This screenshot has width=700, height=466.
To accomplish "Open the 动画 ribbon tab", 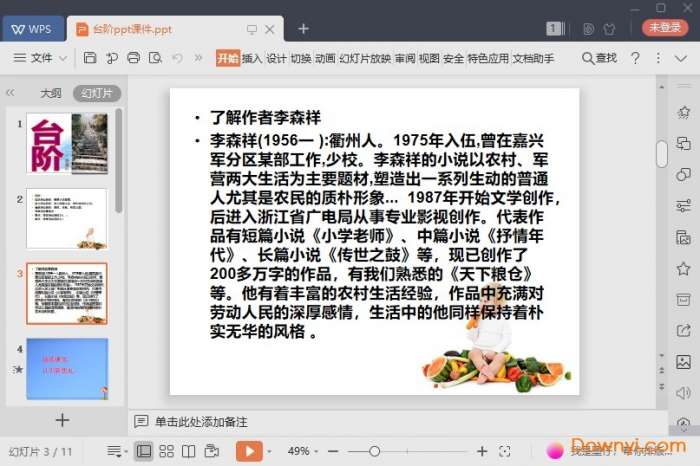I will tap(325, 58).
